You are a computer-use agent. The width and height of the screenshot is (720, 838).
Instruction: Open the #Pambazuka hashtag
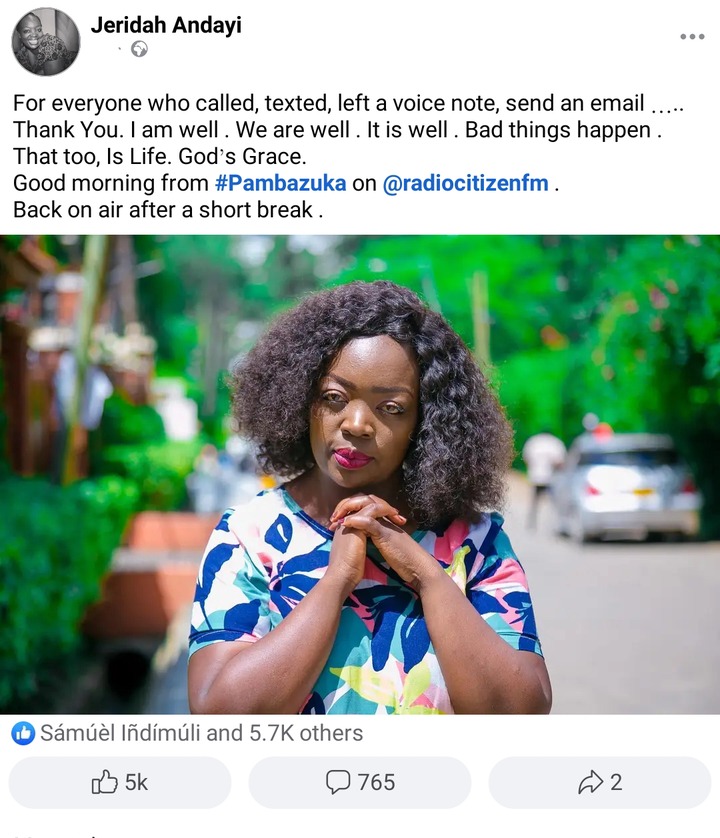coord(281,183)
